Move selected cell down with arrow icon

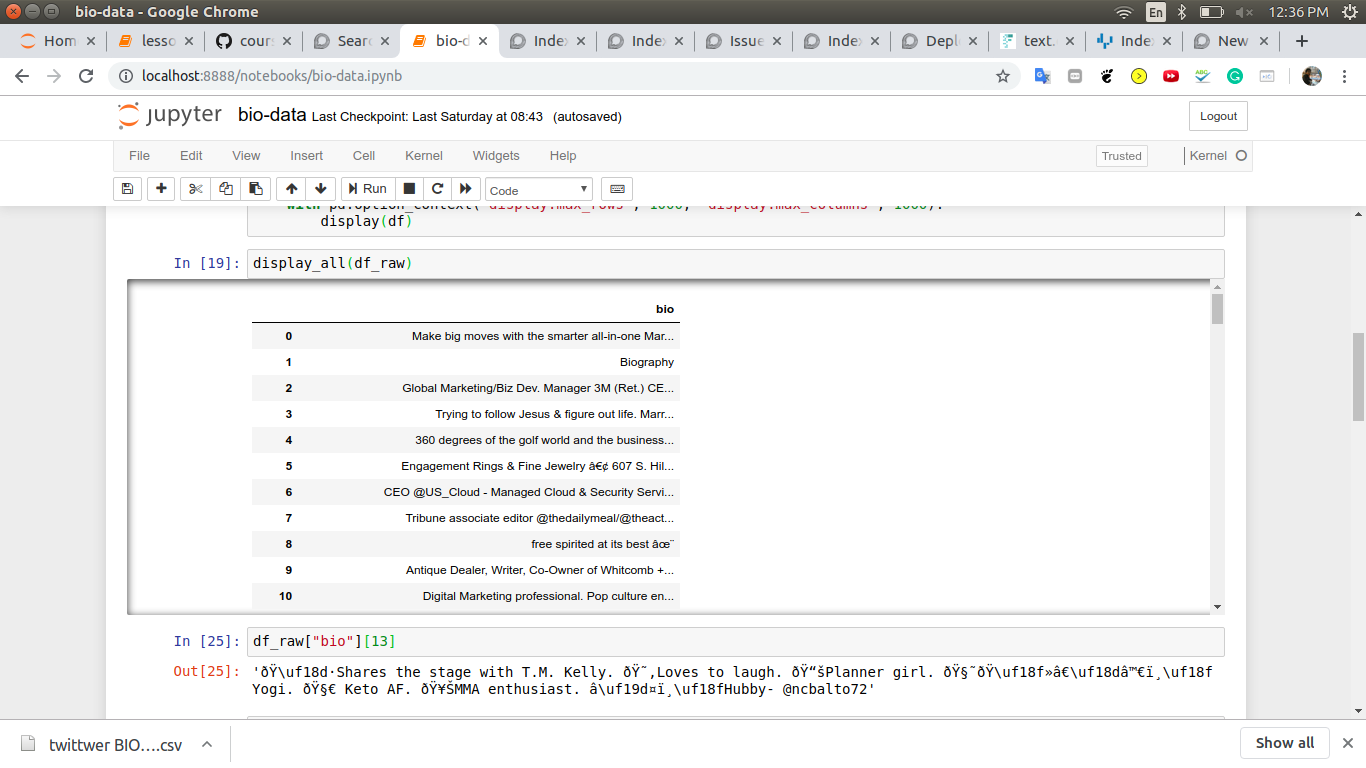(320, 189)
